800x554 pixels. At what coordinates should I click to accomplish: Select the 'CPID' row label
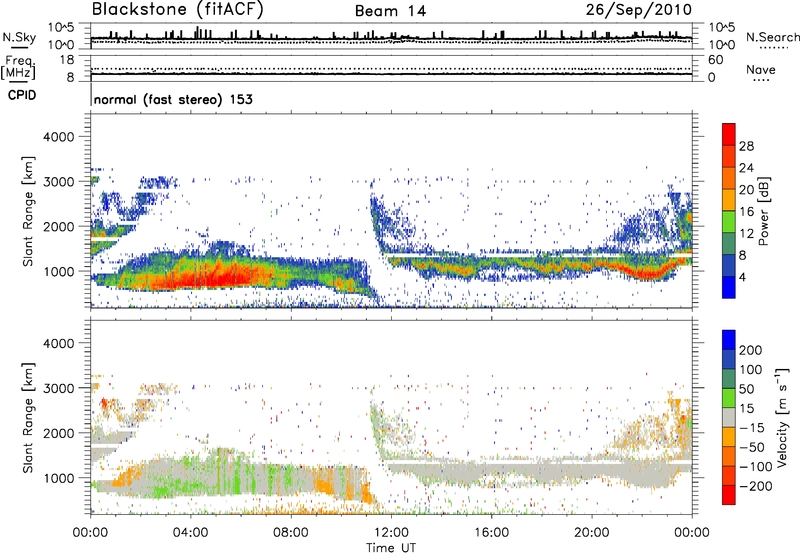22,95
